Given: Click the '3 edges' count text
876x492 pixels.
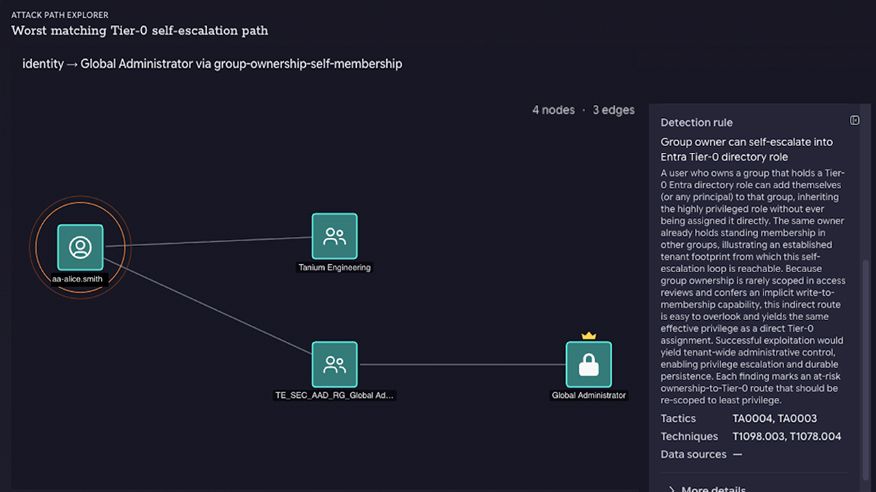Looking at the screenshot, I should point(613,110).
